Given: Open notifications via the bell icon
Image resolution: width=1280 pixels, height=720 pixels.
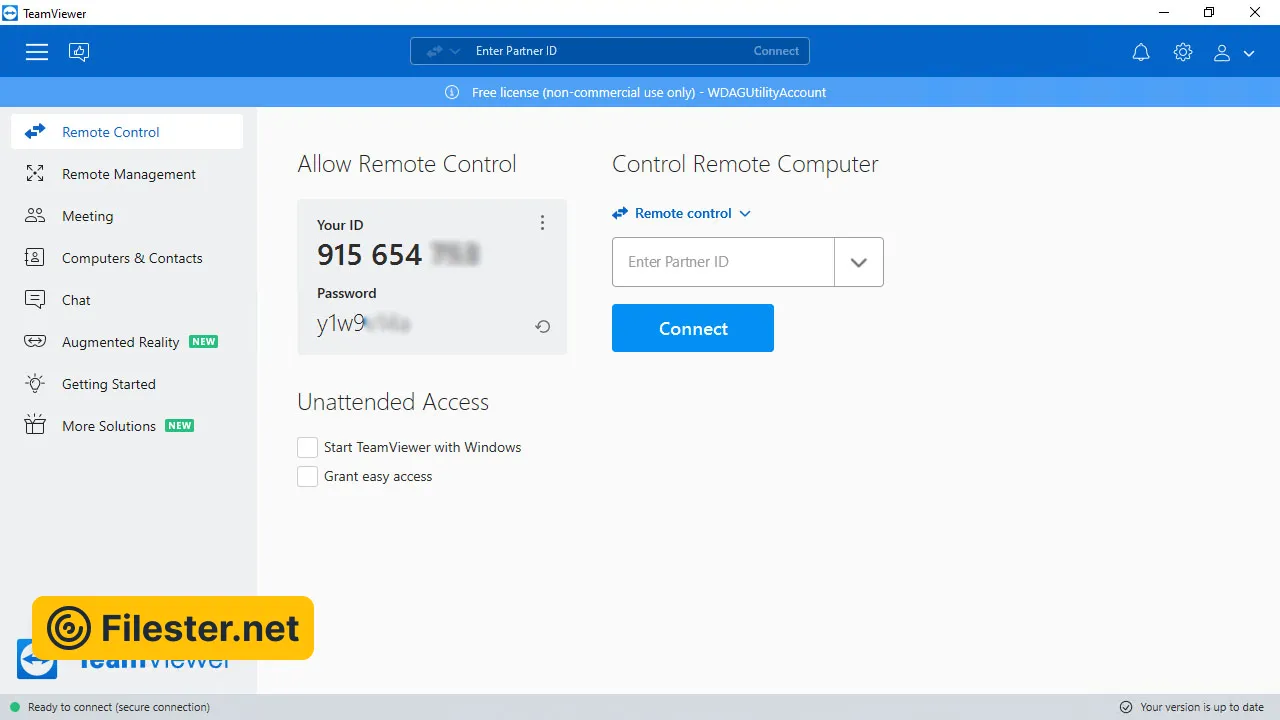Looking at the screenshot, I should [x=1141, y=53].
